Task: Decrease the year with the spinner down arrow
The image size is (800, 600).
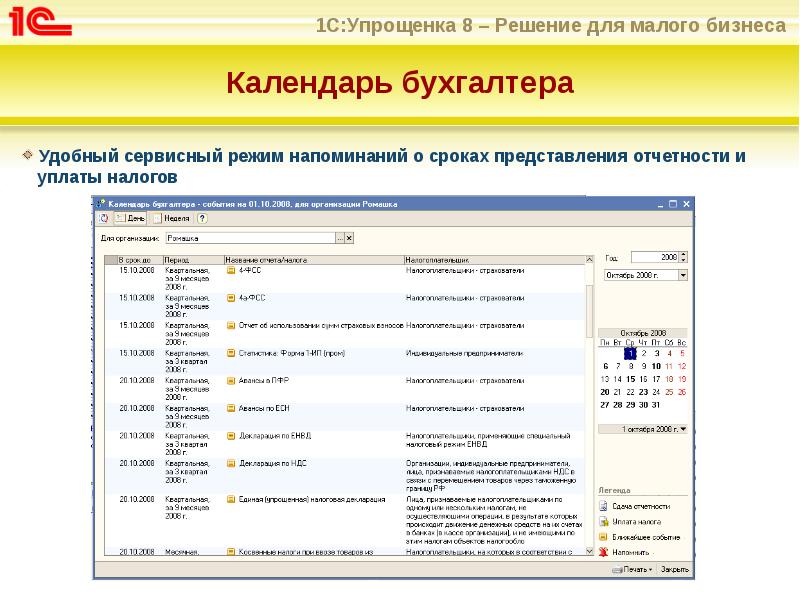Action: coord(684,260)
